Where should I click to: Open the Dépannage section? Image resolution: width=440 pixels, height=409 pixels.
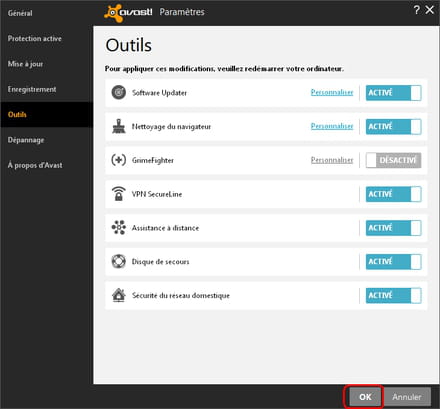pyautogui.click(x=47, y=140)
